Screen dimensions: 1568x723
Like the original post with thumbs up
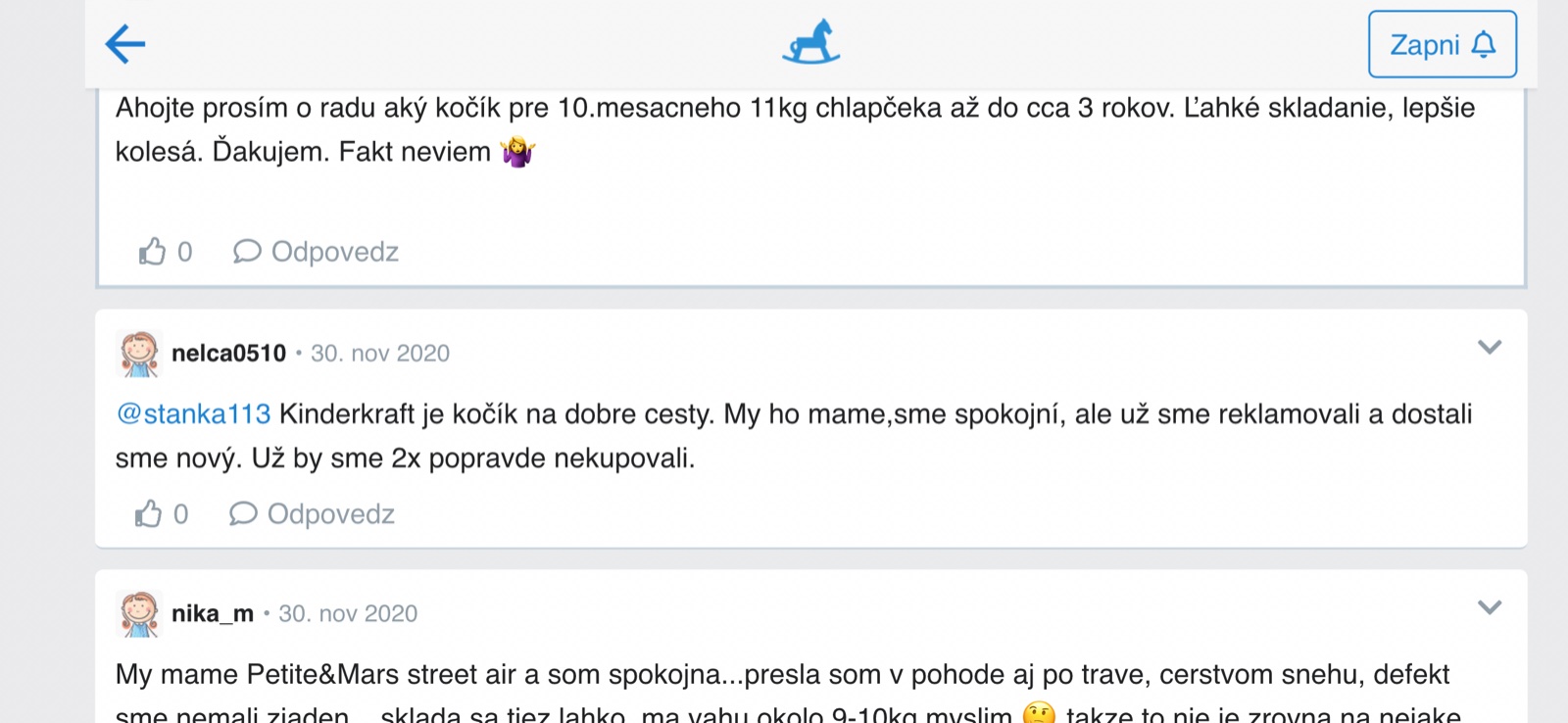pos(152,252)
